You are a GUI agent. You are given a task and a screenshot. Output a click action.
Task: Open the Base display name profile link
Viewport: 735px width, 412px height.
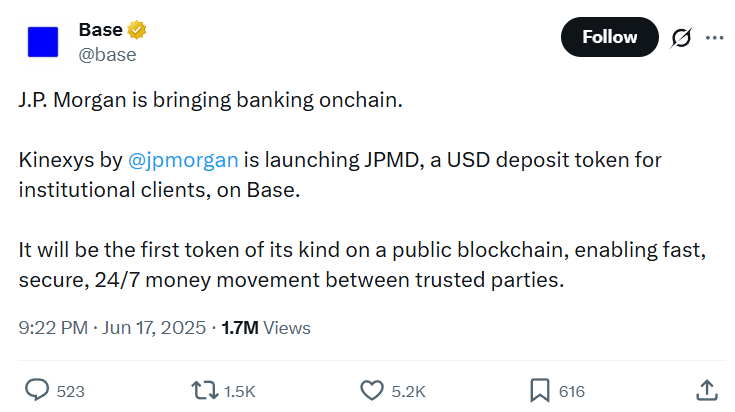pyautogui.click(x=100, y=30)
